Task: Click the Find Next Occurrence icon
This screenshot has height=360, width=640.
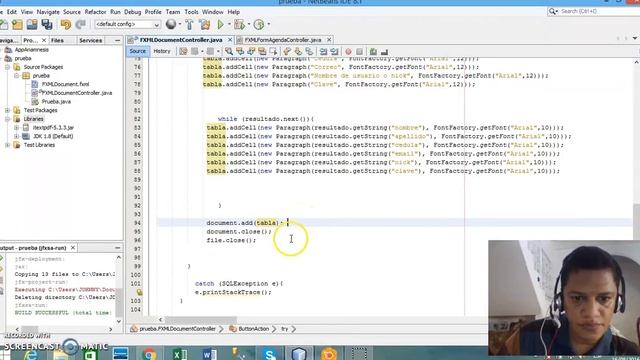Action: coord(251,51)
